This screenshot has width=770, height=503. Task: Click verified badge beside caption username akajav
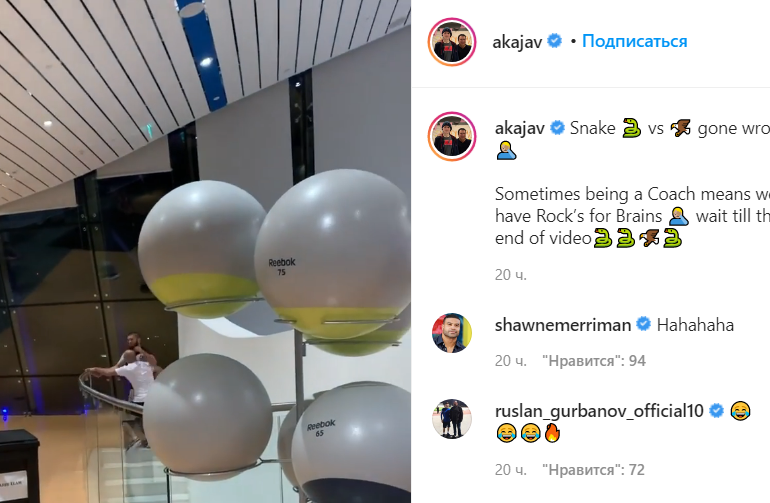pos(557,128)
